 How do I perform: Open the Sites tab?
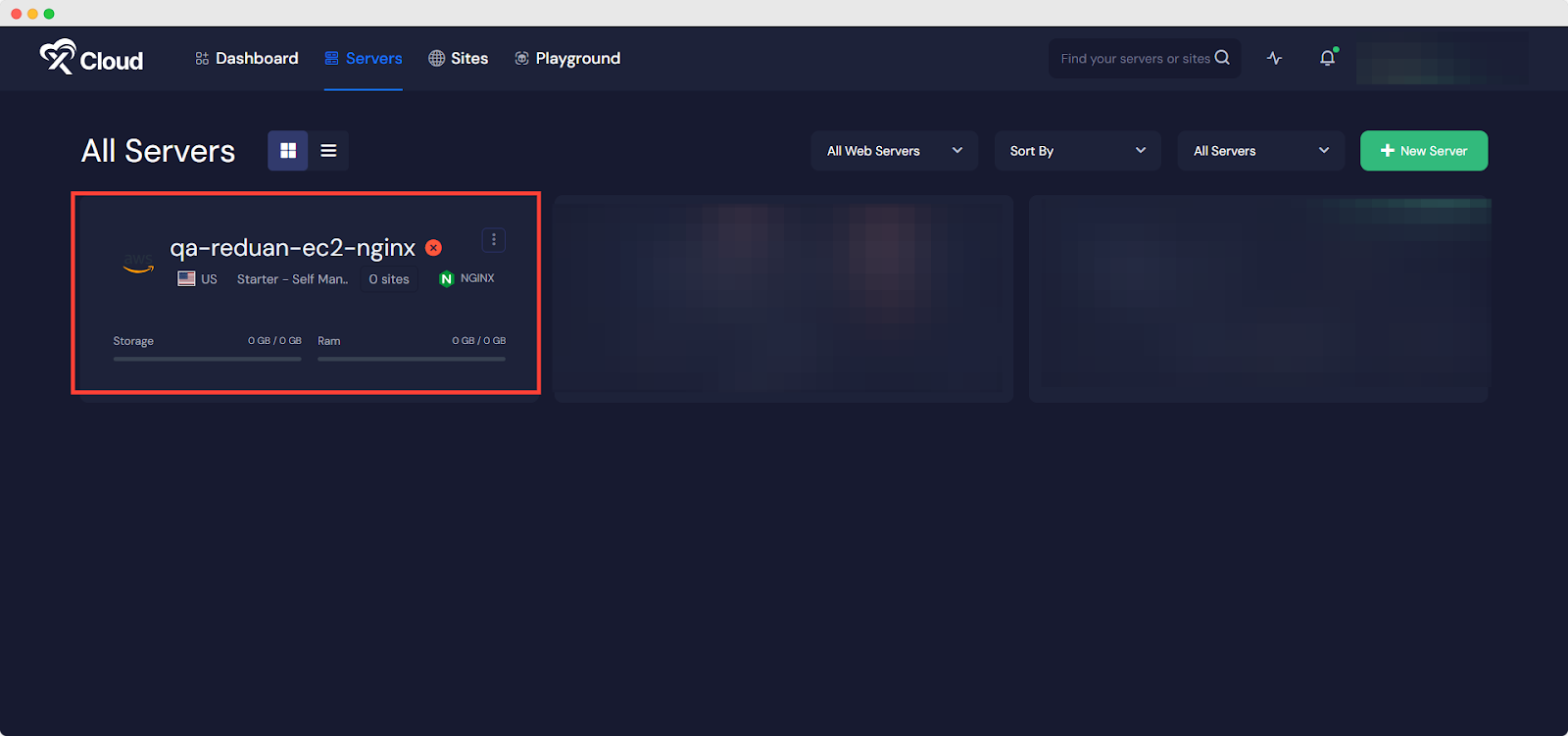pyautogui.click(x=459, y=59)
